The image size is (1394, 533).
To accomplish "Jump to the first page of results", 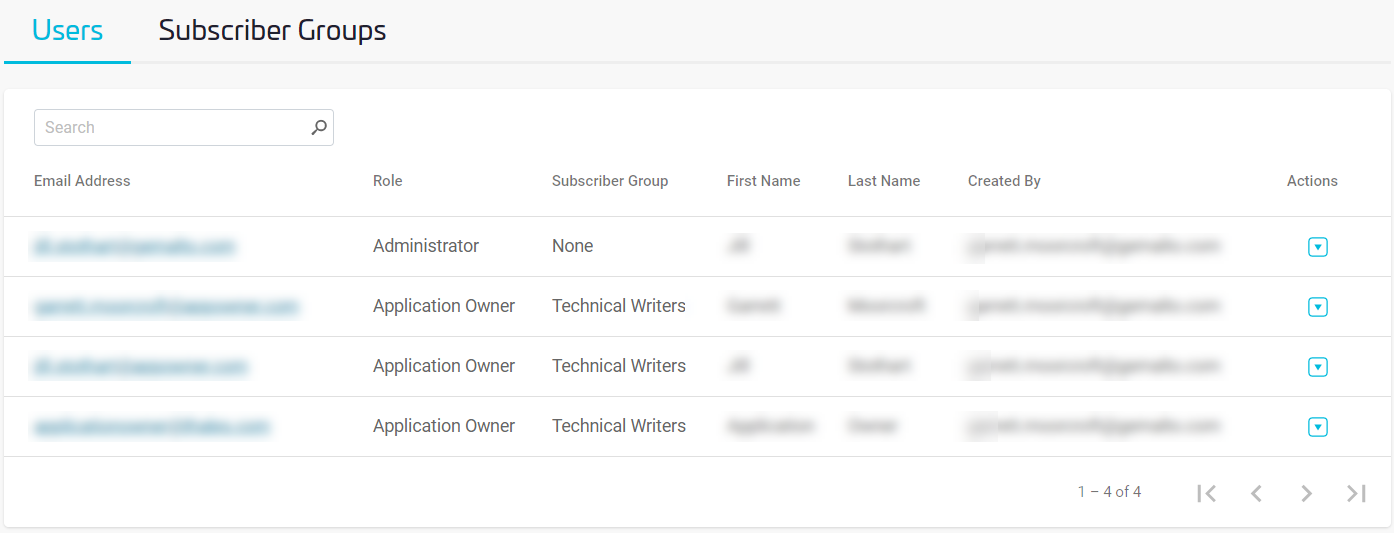I will (1207, 493).
